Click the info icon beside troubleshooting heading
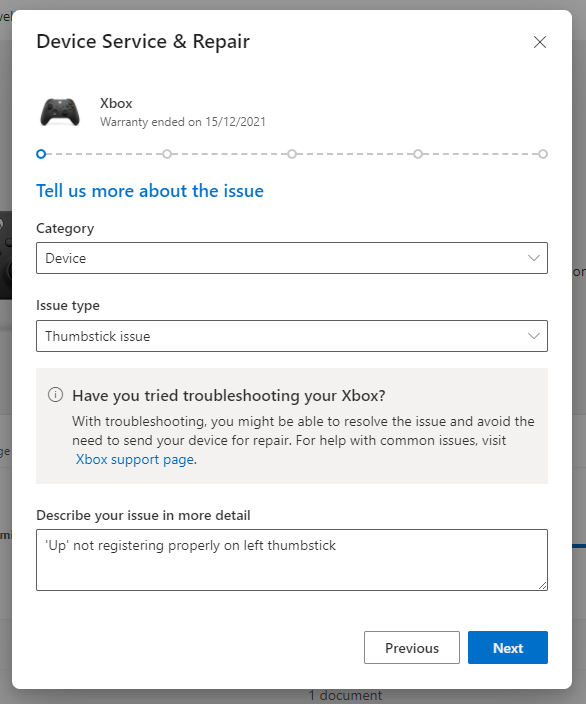 coord(55,395)
